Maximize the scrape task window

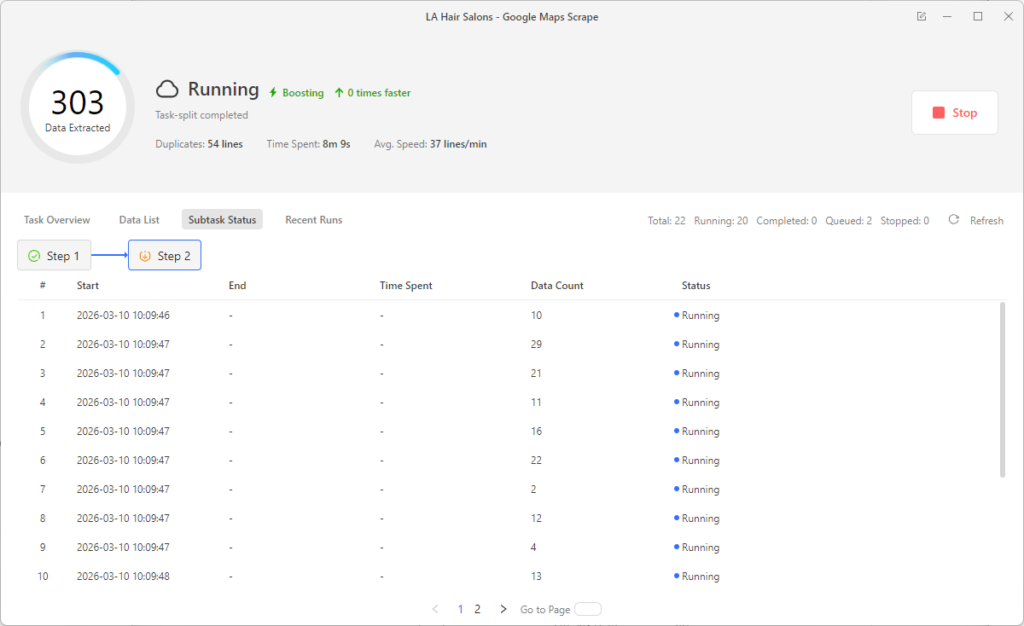tap(978, 17)
